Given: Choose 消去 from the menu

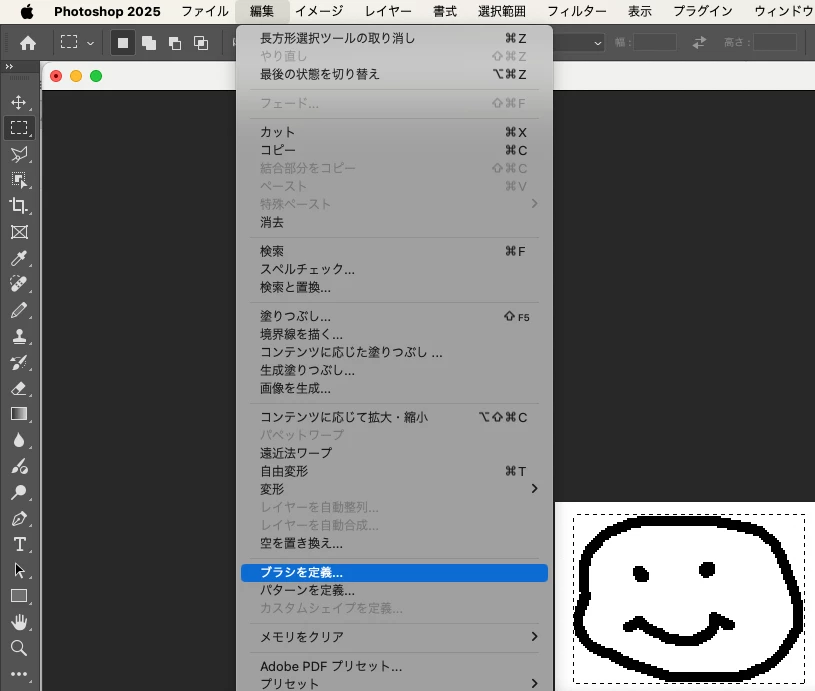Looking at the screenshot, I should (x=394, y=223).
